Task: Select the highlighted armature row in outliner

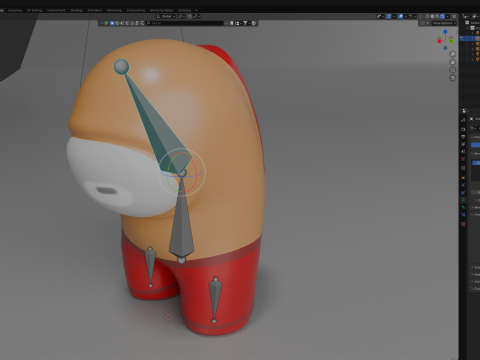Action: tap(470, 38)
